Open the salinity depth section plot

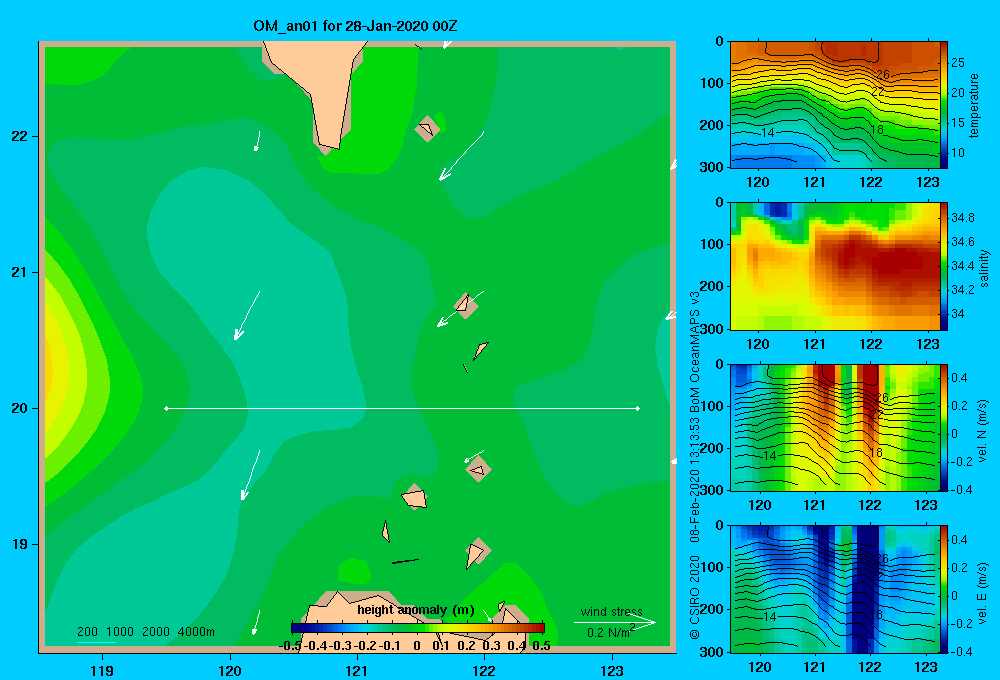pos(835,267)
